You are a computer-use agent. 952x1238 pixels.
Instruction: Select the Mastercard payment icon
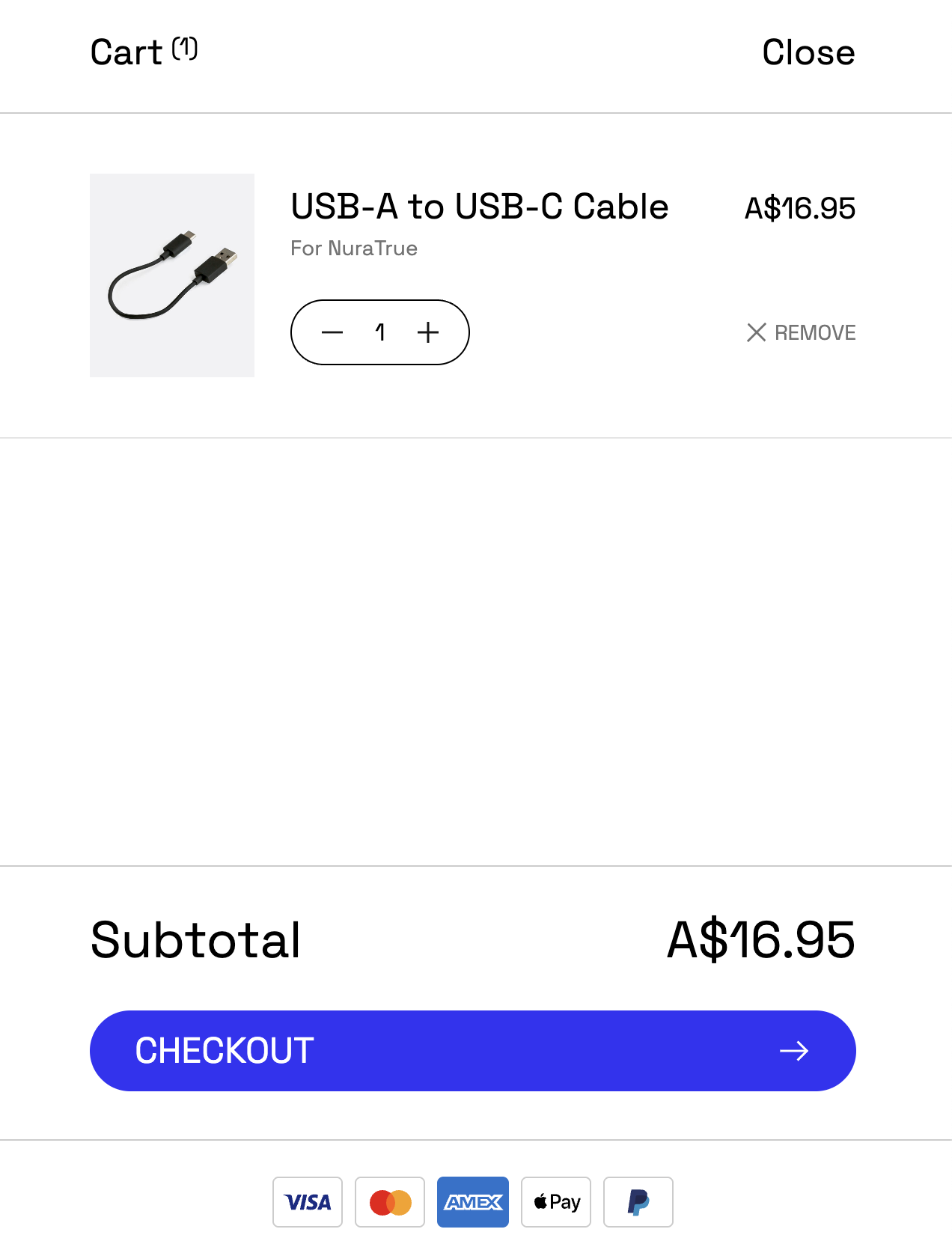390,1202
